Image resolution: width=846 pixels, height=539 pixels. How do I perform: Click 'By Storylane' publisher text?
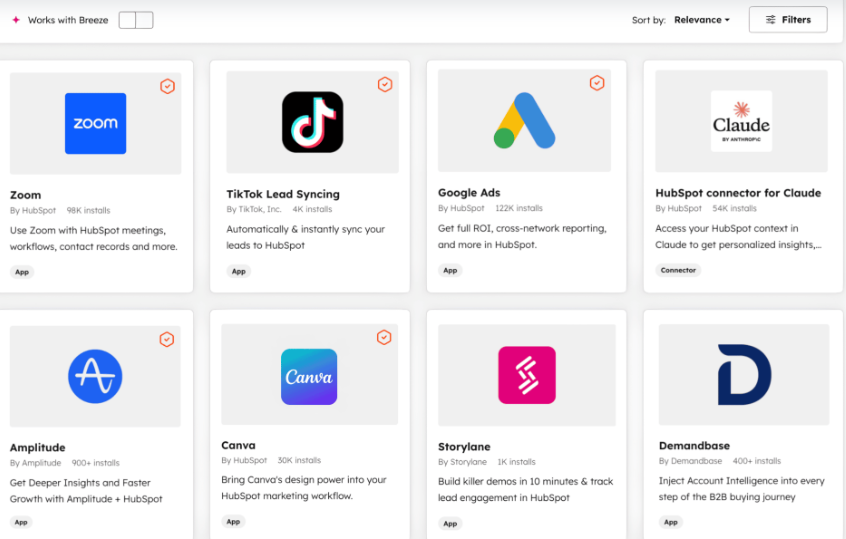(462, 462)
